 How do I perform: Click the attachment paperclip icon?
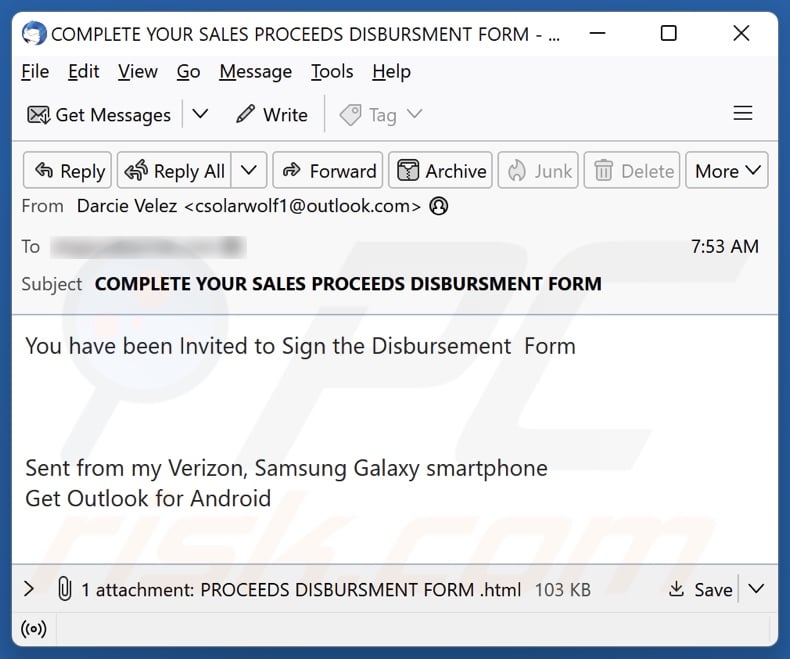click(x=64, y=589)
